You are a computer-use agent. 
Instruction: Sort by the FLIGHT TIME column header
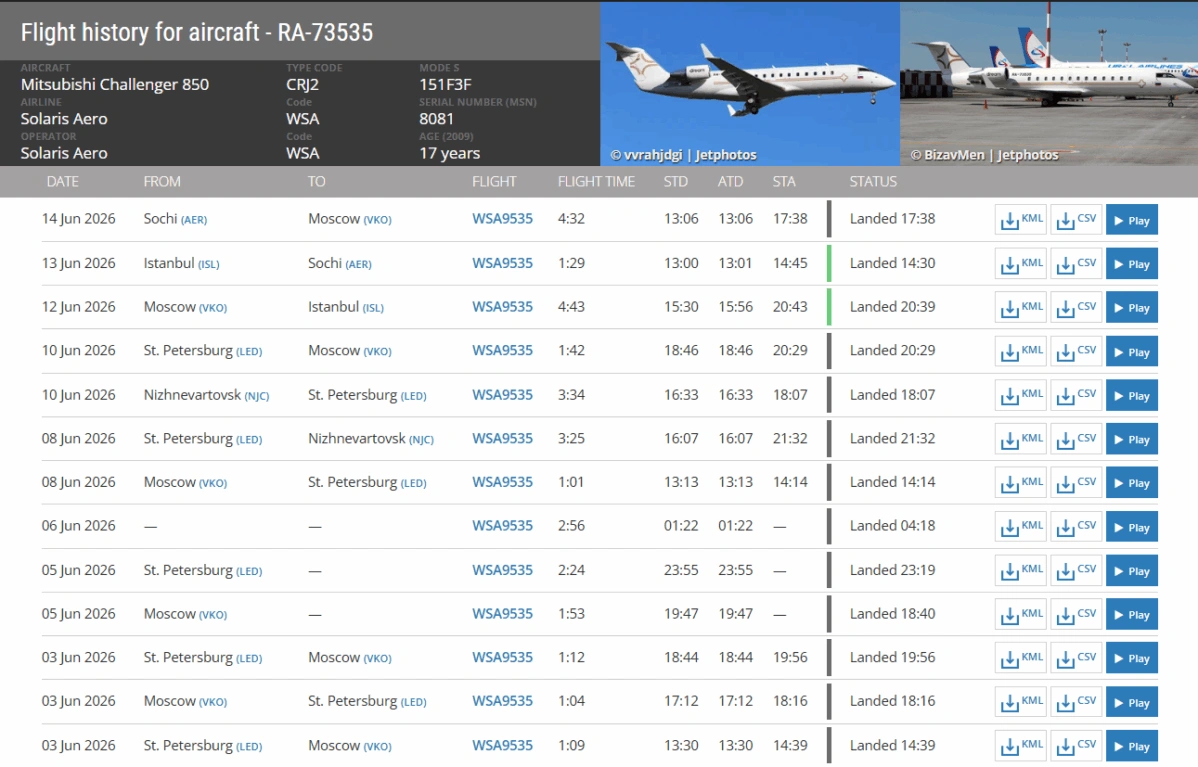click(x=596, y=182)
